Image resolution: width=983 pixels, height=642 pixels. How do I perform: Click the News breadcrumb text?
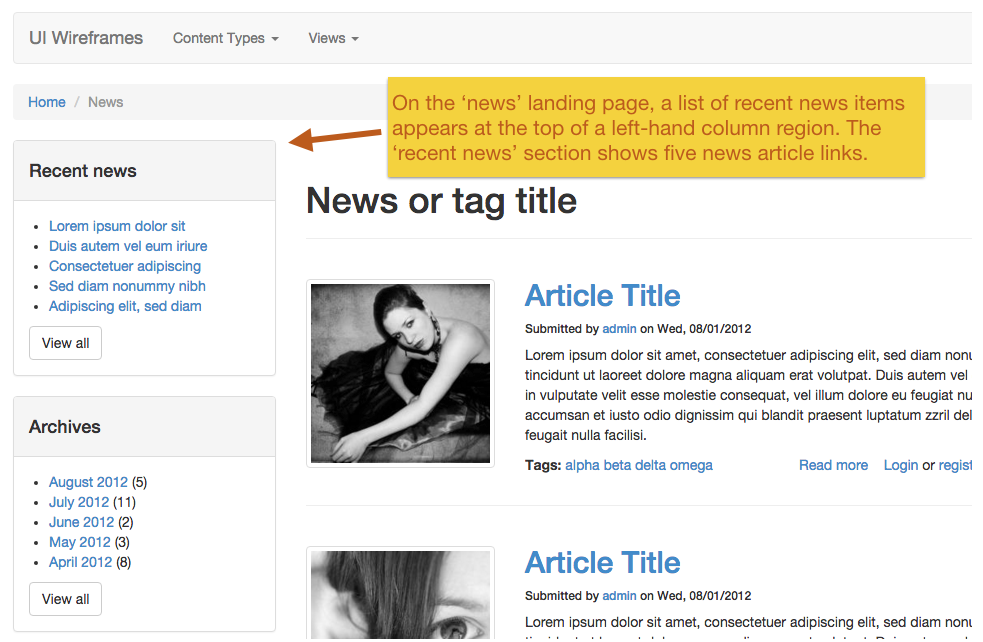(105, 102)
